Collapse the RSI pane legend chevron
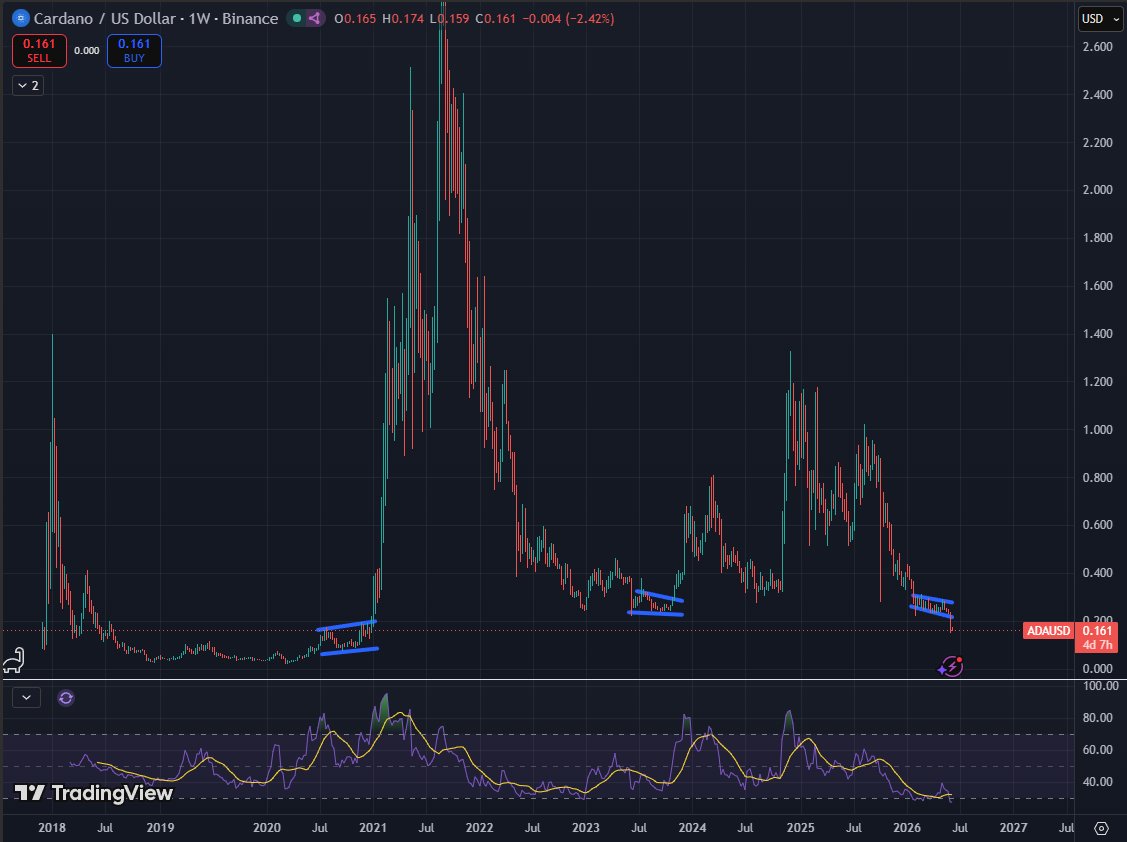 click(27, 697)
